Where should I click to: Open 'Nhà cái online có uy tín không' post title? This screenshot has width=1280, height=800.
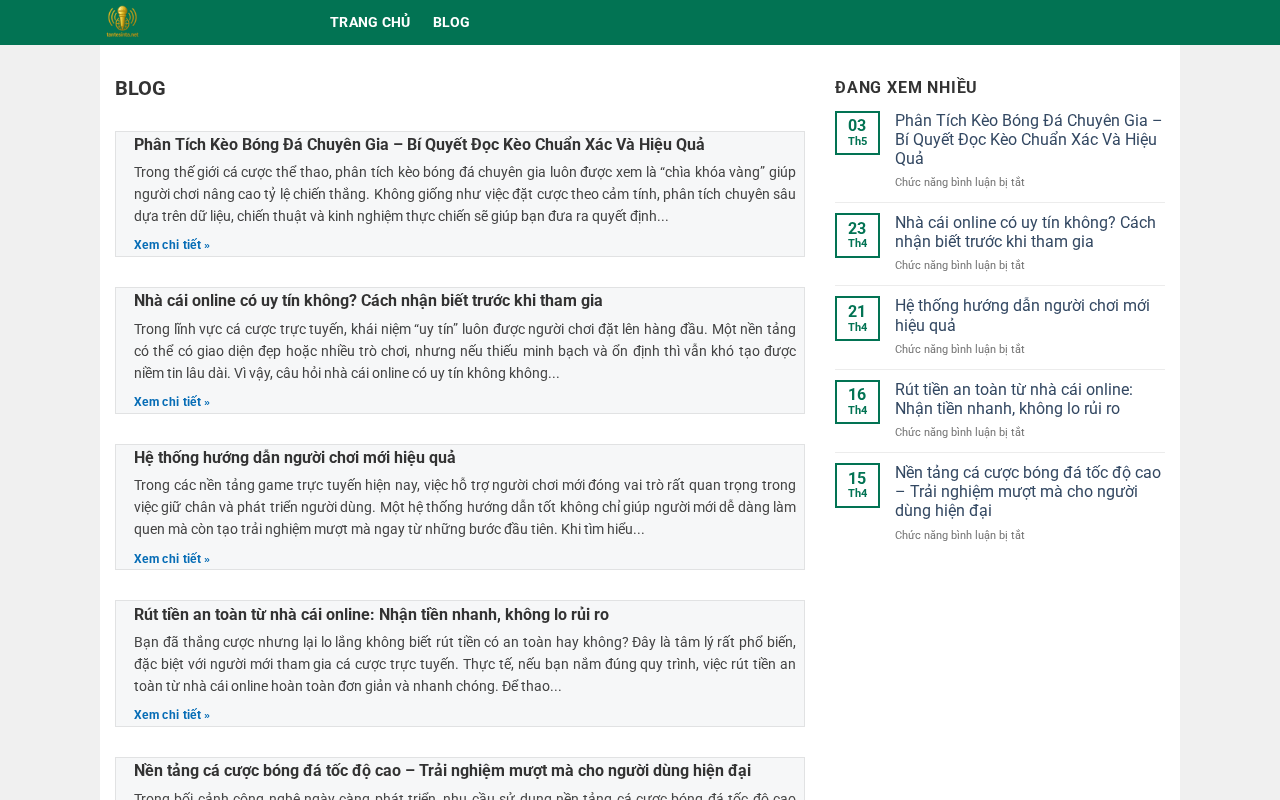pyautogui.click(x=368, y=301)
